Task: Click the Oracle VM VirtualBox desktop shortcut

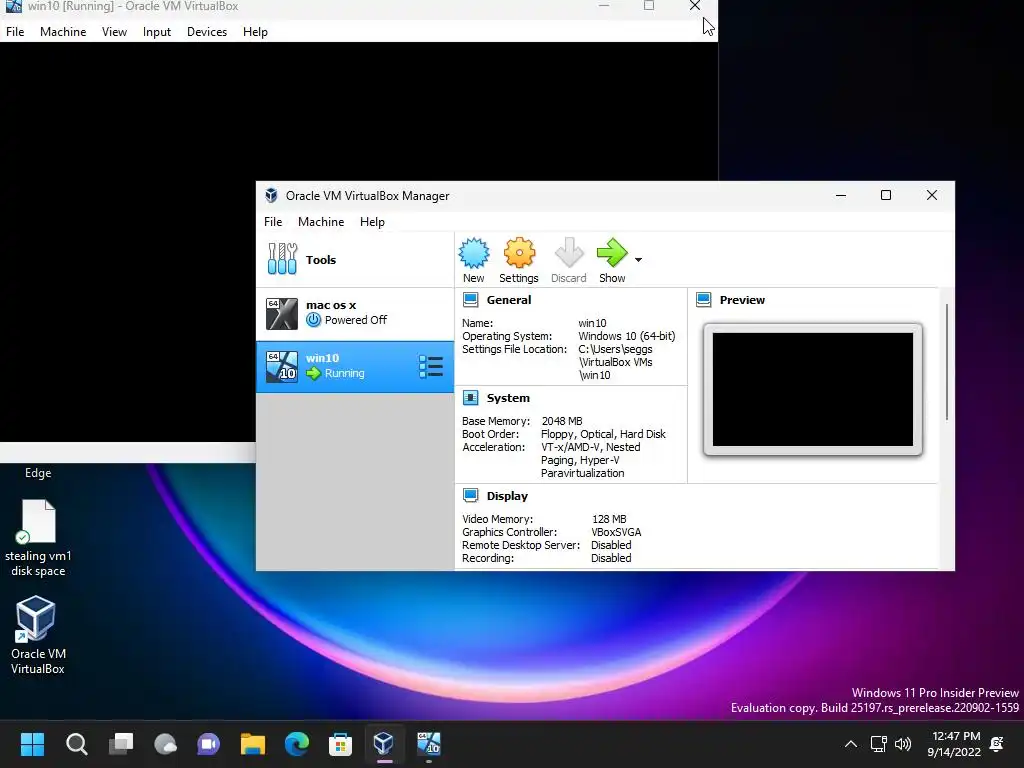Action: [37, 635]
